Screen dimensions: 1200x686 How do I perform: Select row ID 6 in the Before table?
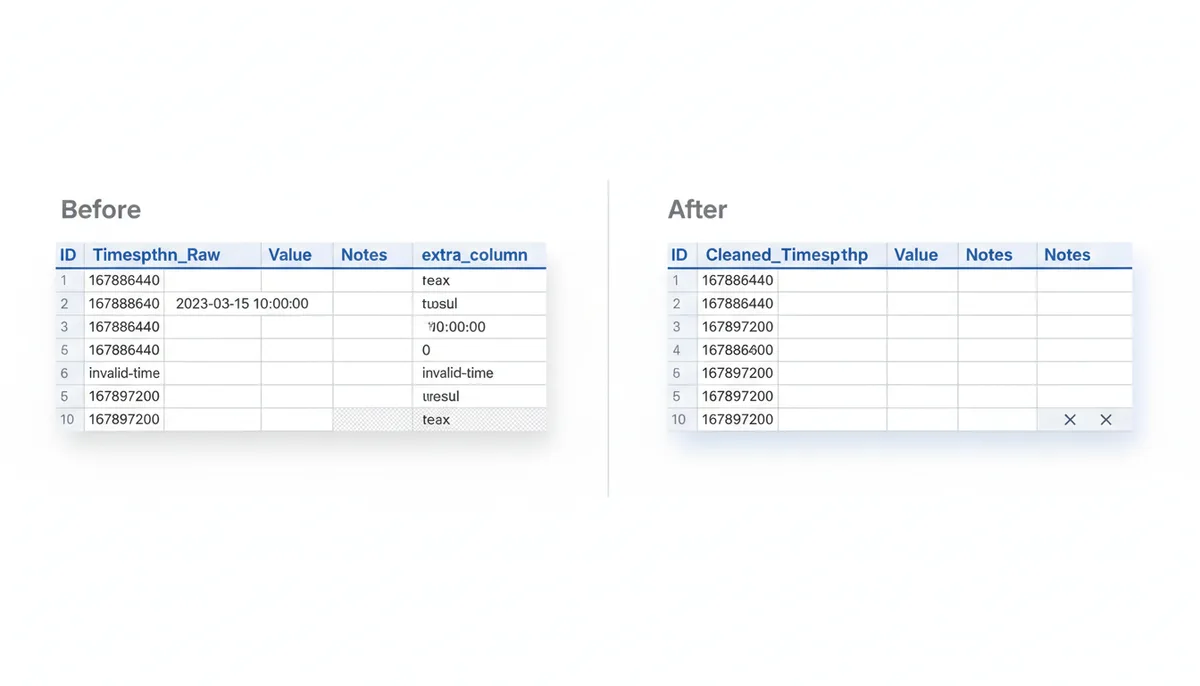click(x=64, y=373)
